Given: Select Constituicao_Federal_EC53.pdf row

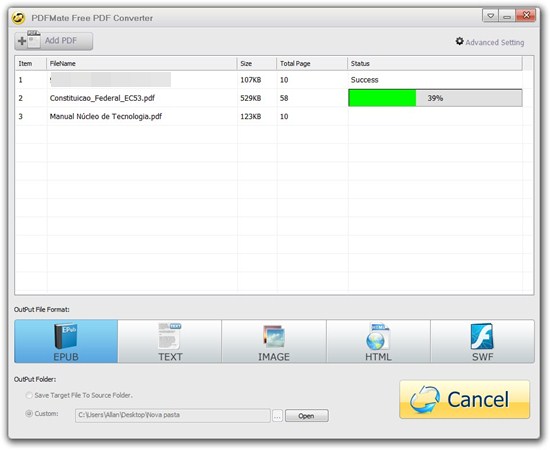Looking at the screenshot, I should tap(269, 98).
